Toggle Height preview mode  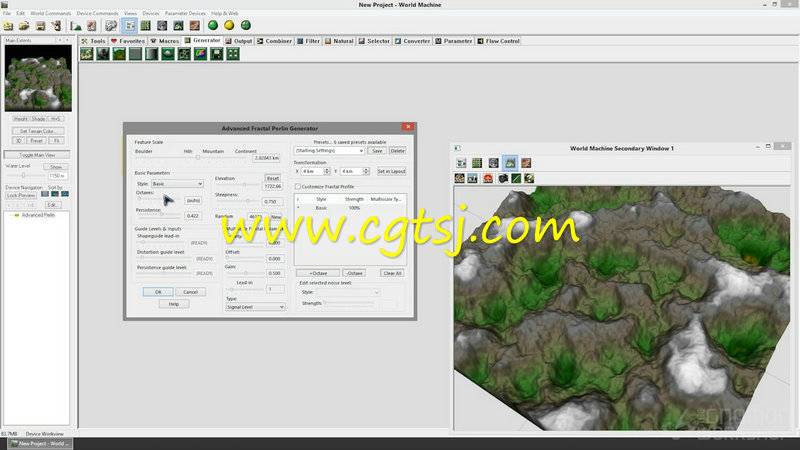pyautogui.click(x=20, y=119)
